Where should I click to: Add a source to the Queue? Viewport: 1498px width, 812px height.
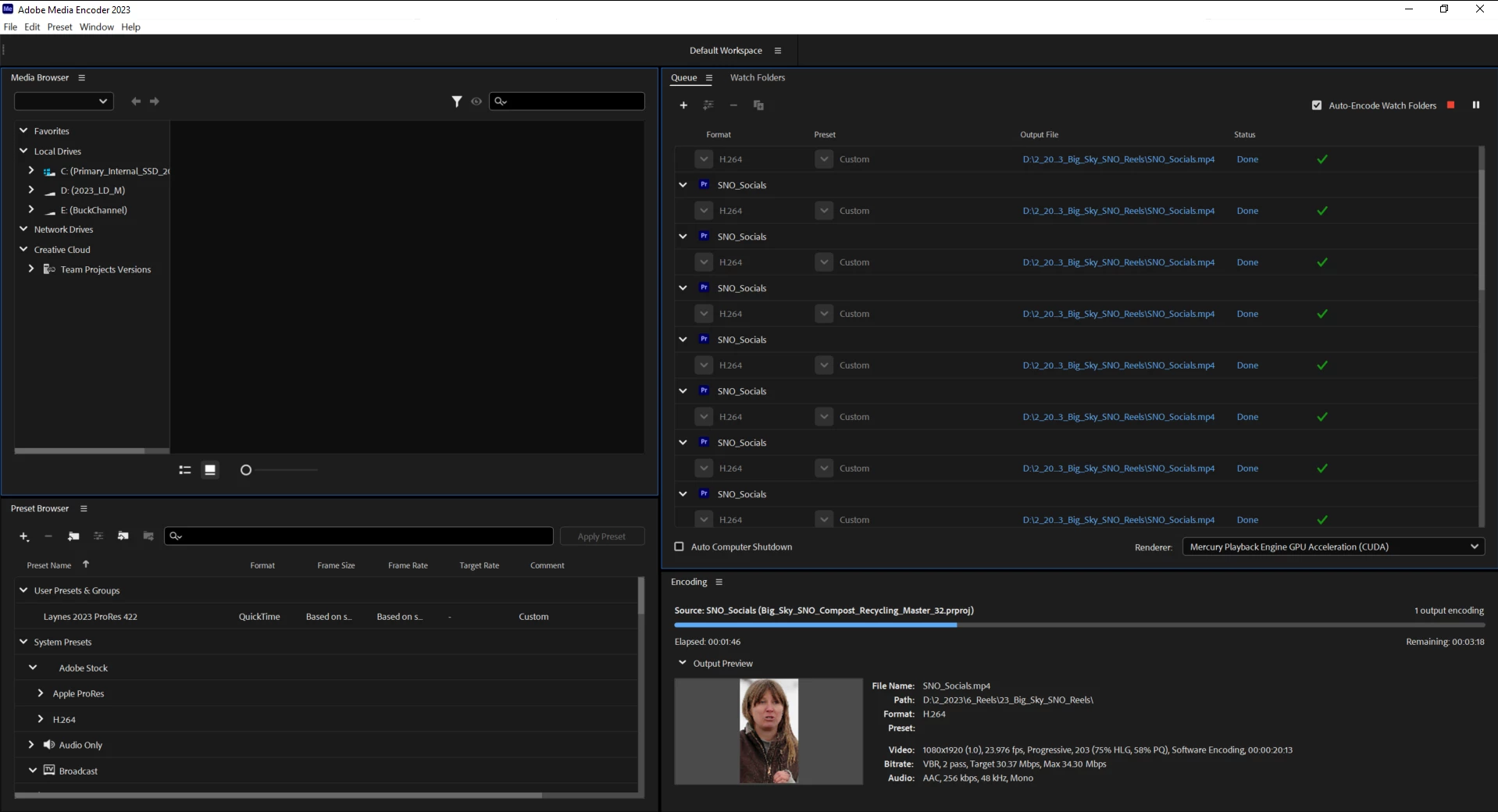[683, 105]
